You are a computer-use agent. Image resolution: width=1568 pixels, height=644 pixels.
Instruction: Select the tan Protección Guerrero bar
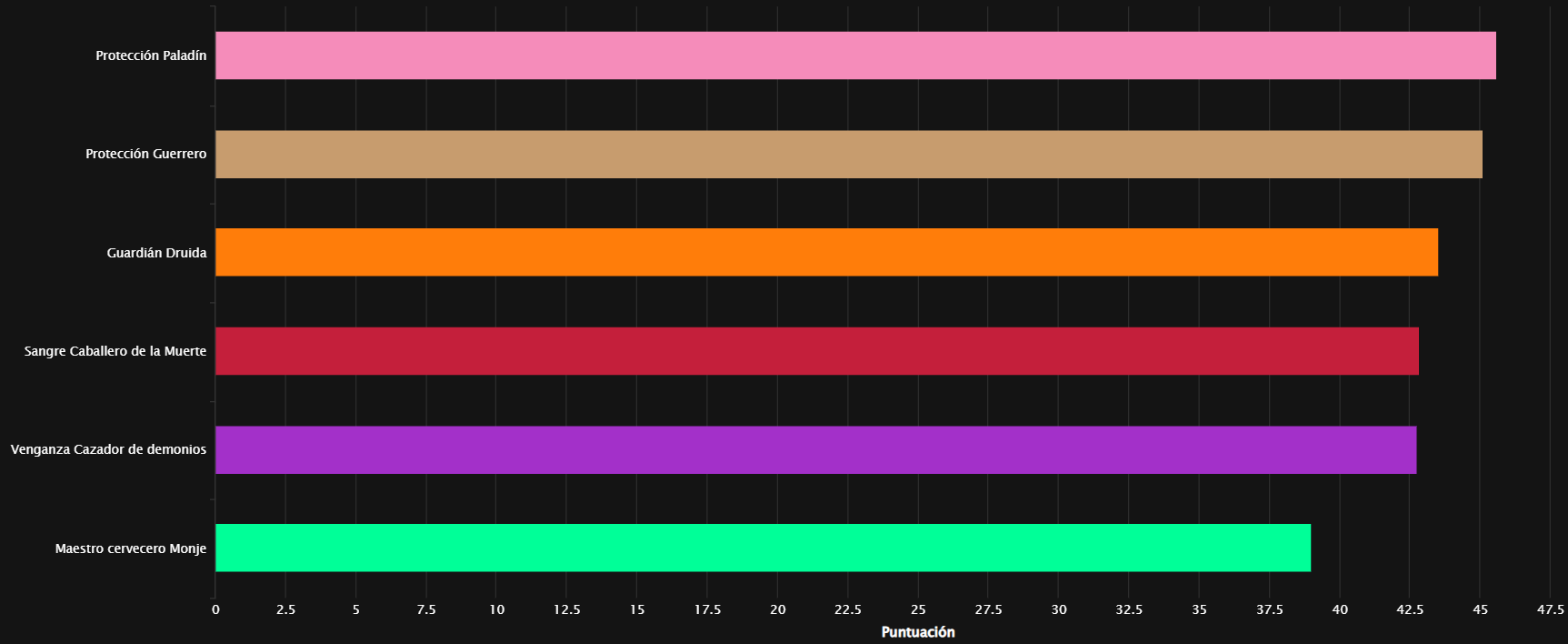tap(849, 154)
